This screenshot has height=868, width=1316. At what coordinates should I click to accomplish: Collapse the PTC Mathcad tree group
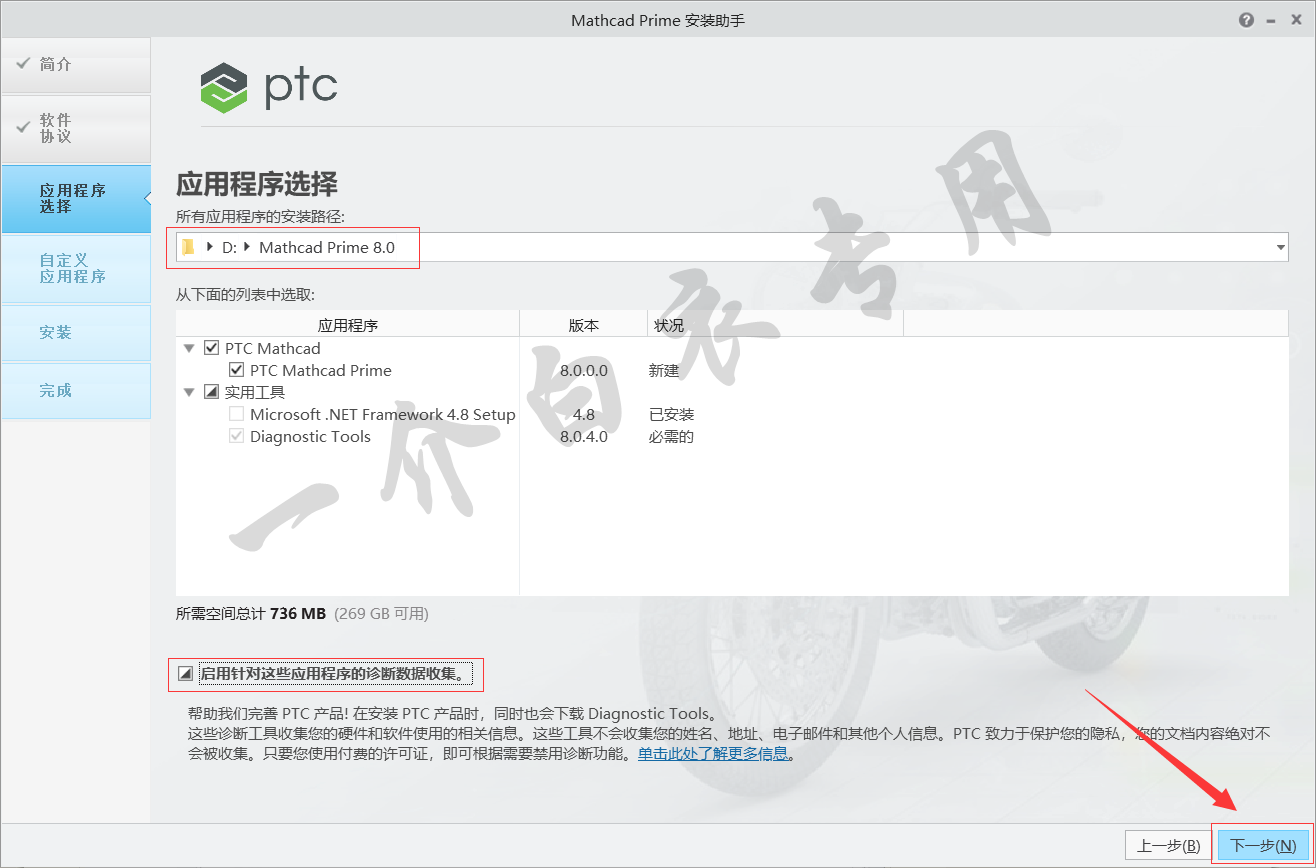[189, 348]
